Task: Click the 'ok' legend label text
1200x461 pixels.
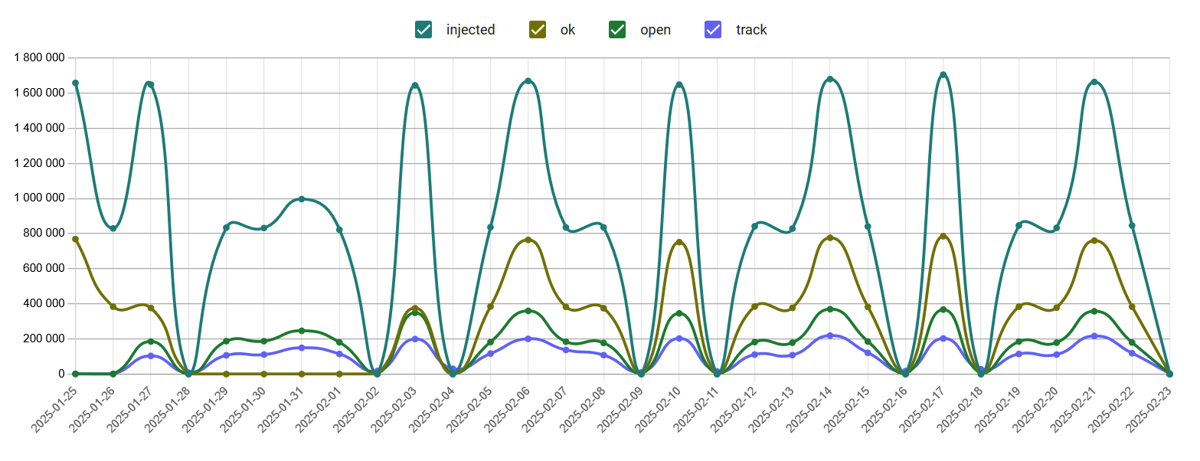Action: [567, 30]
